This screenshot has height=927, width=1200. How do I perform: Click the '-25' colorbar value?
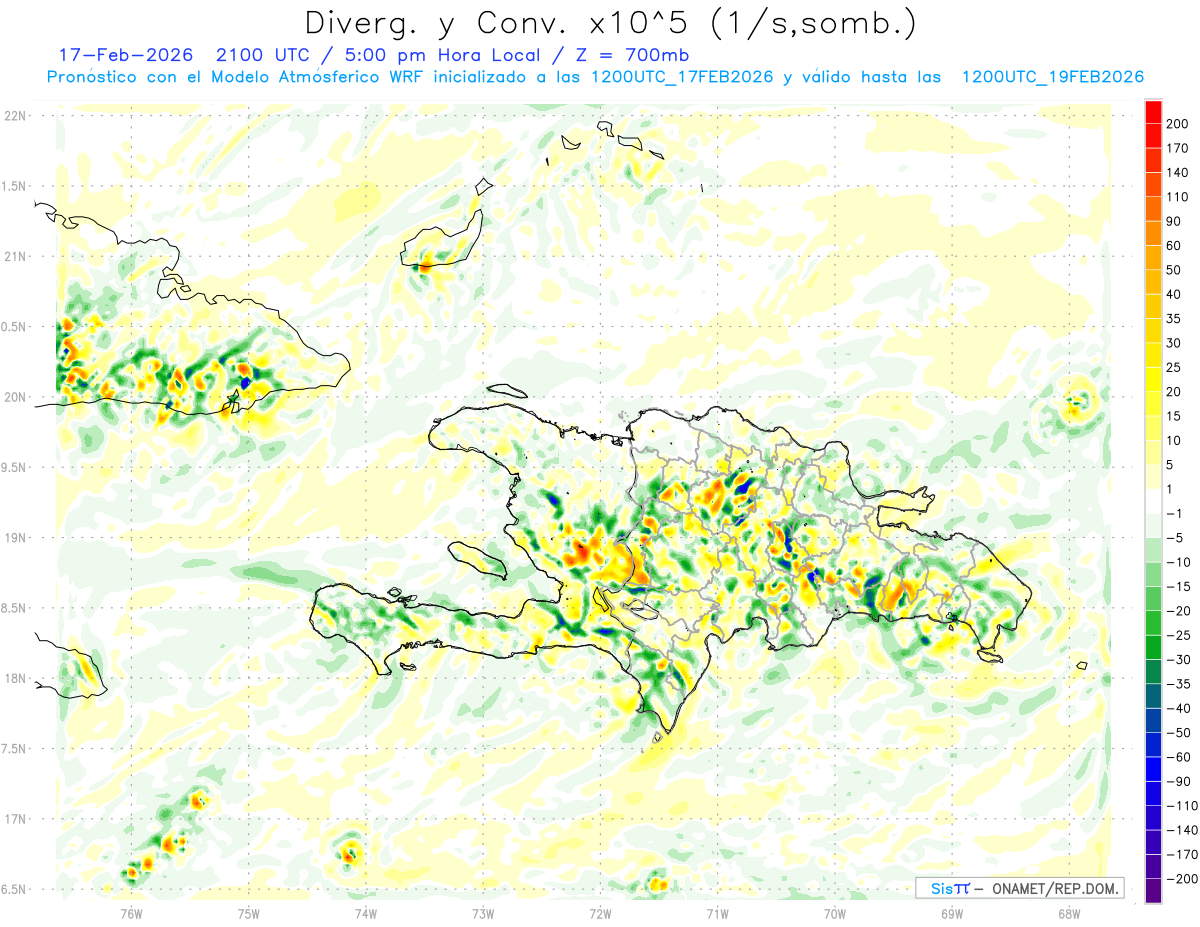click(1177, 635)
